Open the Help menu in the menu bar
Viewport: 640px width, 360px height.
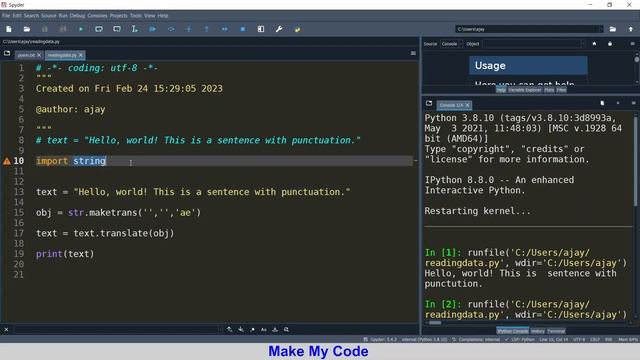point(163,16)
